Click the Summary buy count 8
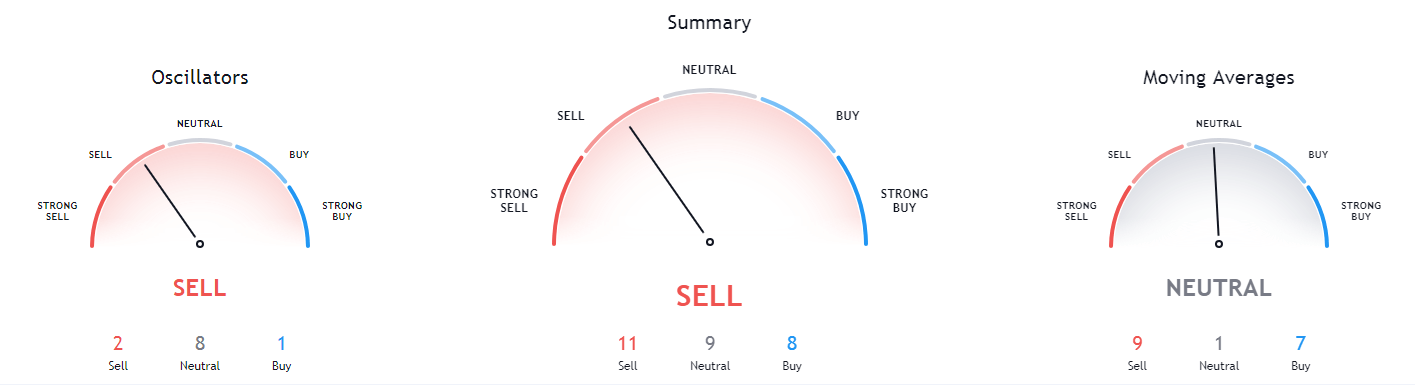The height and width of the screenshot is (386, 1415). tap(792, 344)
